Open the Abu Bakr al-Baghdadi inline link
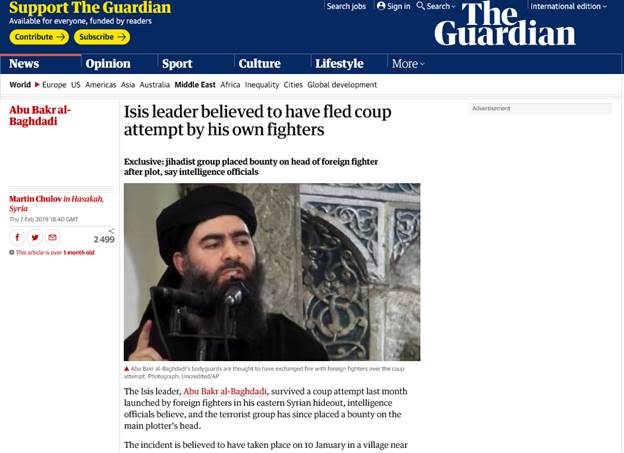This screenshot has height=453, width=624. [225, 391]
